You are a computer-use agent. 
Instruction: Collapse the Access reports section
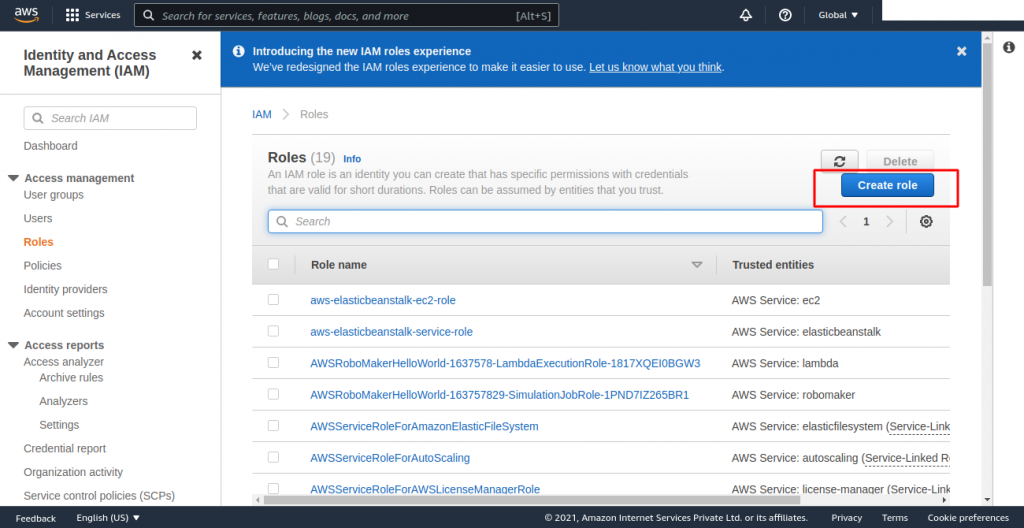point(12,345)
